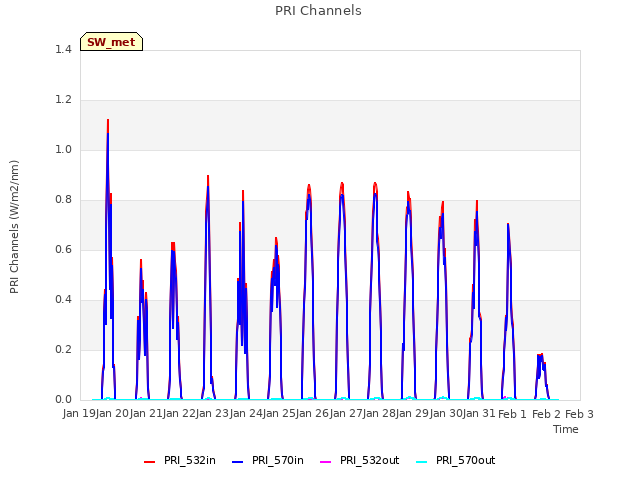Screen dimensions: 640x480
Task: Click the Jan 22 peak near 0.63
Action: point(173,244)
